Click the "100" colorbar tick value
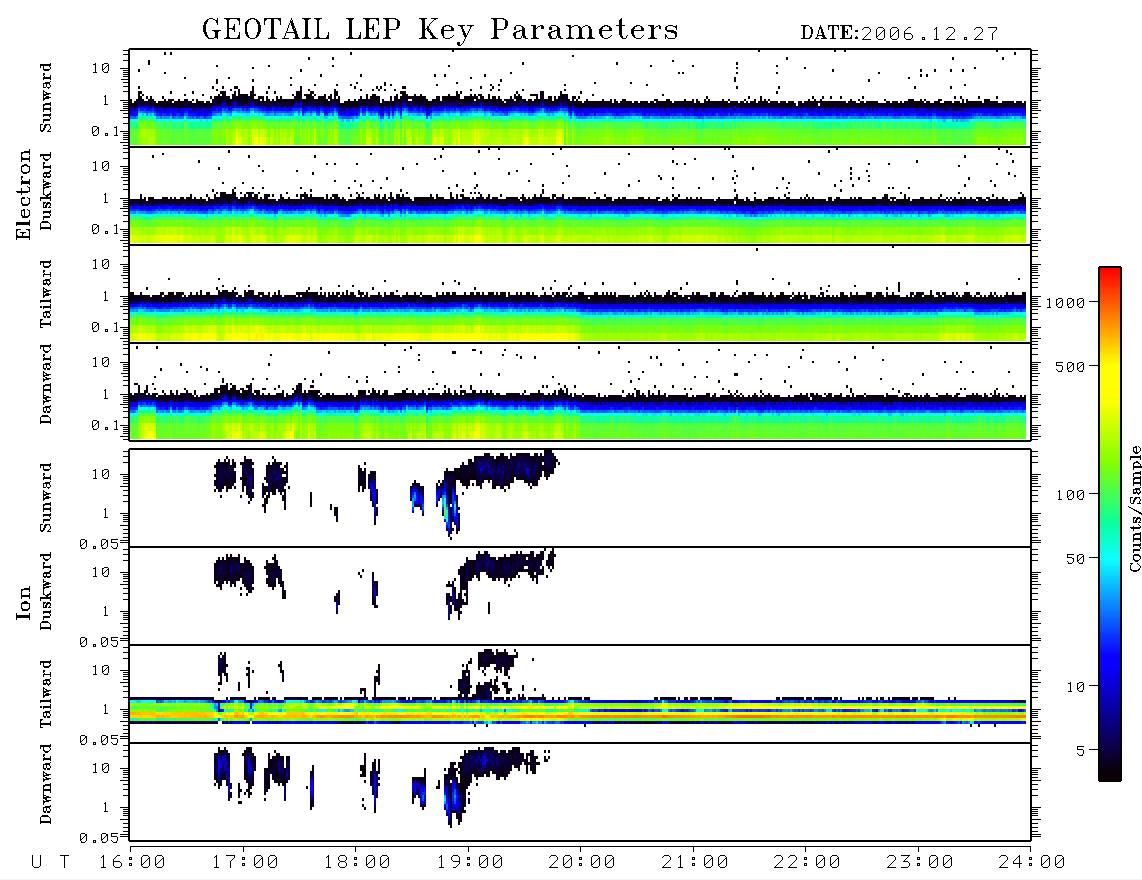 coord(1070,495)
